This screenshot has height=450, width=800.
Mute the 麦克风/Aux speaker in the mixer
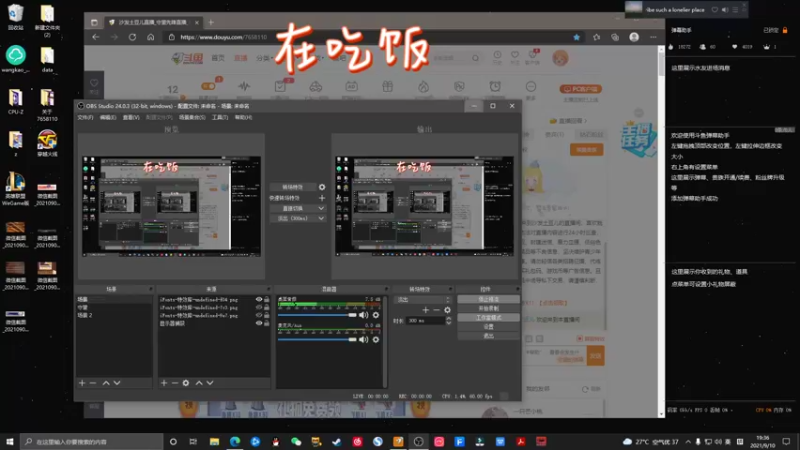[x=364, y=339]
